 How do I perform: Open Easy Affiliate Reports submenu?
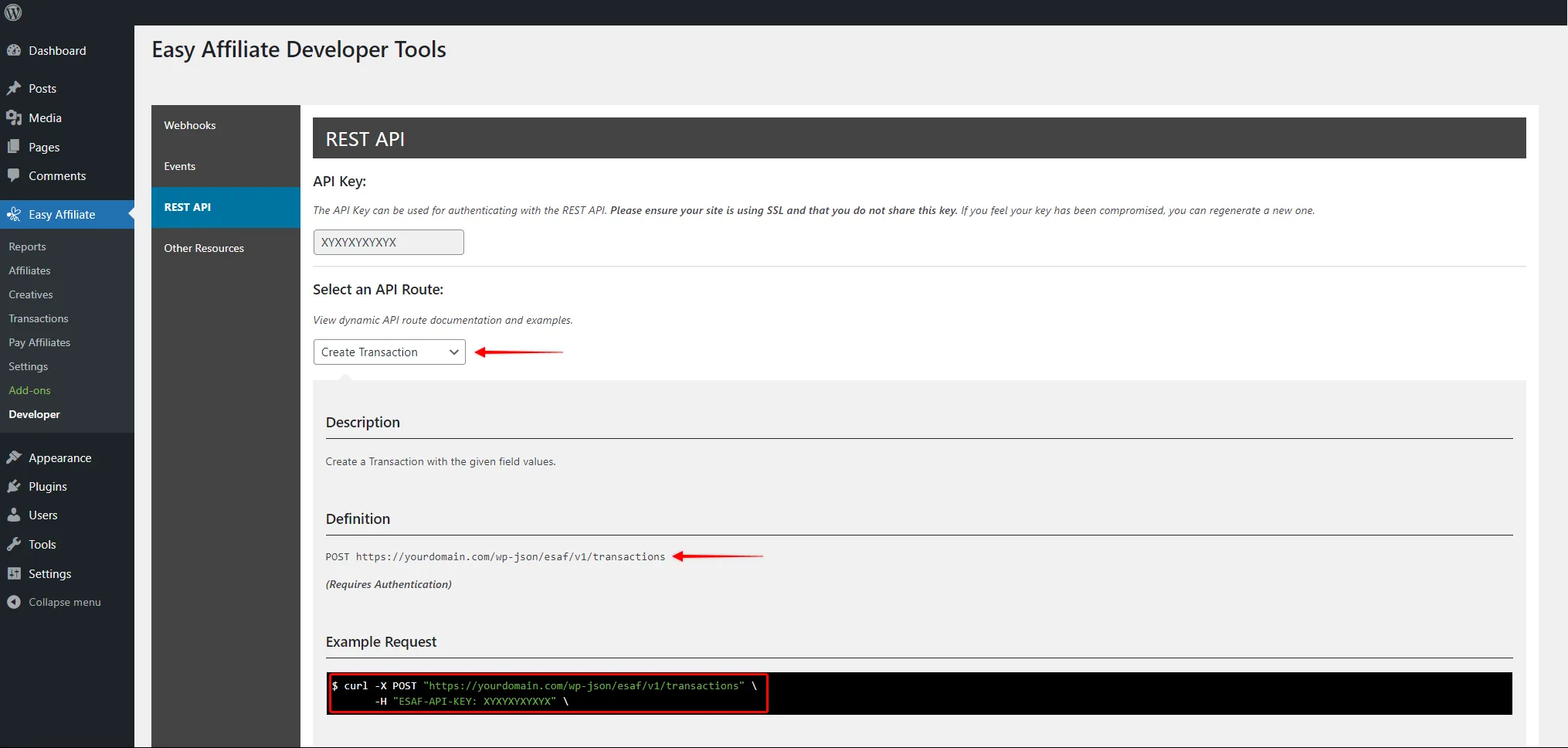pyautogui.click(x=27, y=246)
